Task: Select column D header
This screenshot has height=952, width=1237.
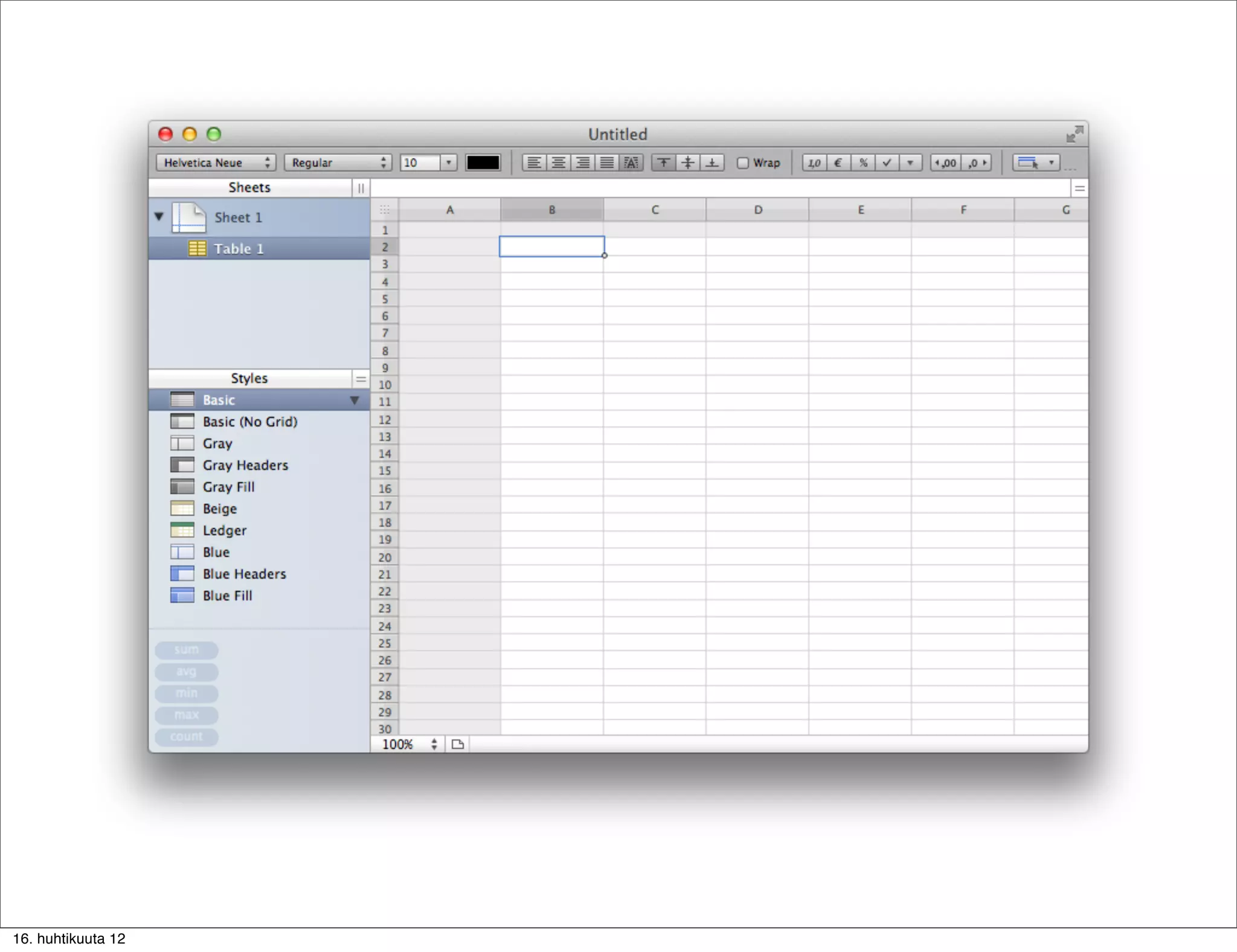Action: pyautogui.click(x=757, y=210)
